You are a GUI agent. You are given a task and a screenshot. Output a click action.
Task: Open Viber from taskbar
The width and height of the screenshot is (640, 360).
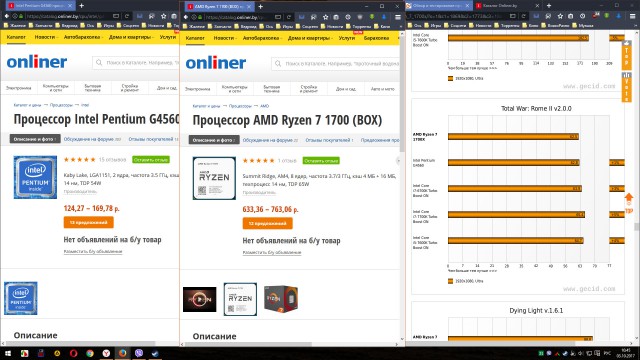coord(139,353)
